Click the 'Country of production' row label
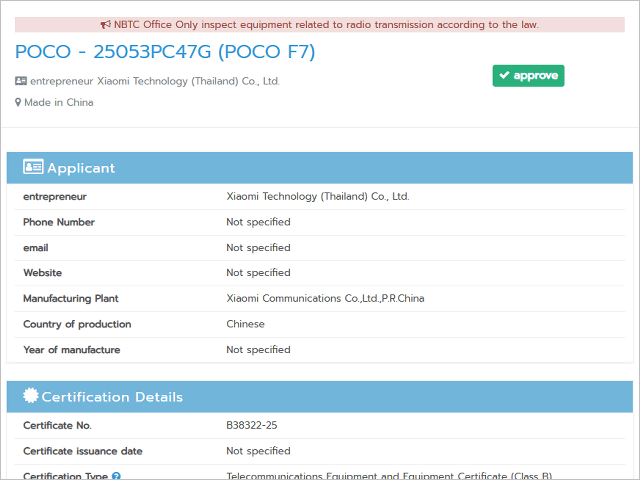 pyautogui.click(x=77, y=324)
